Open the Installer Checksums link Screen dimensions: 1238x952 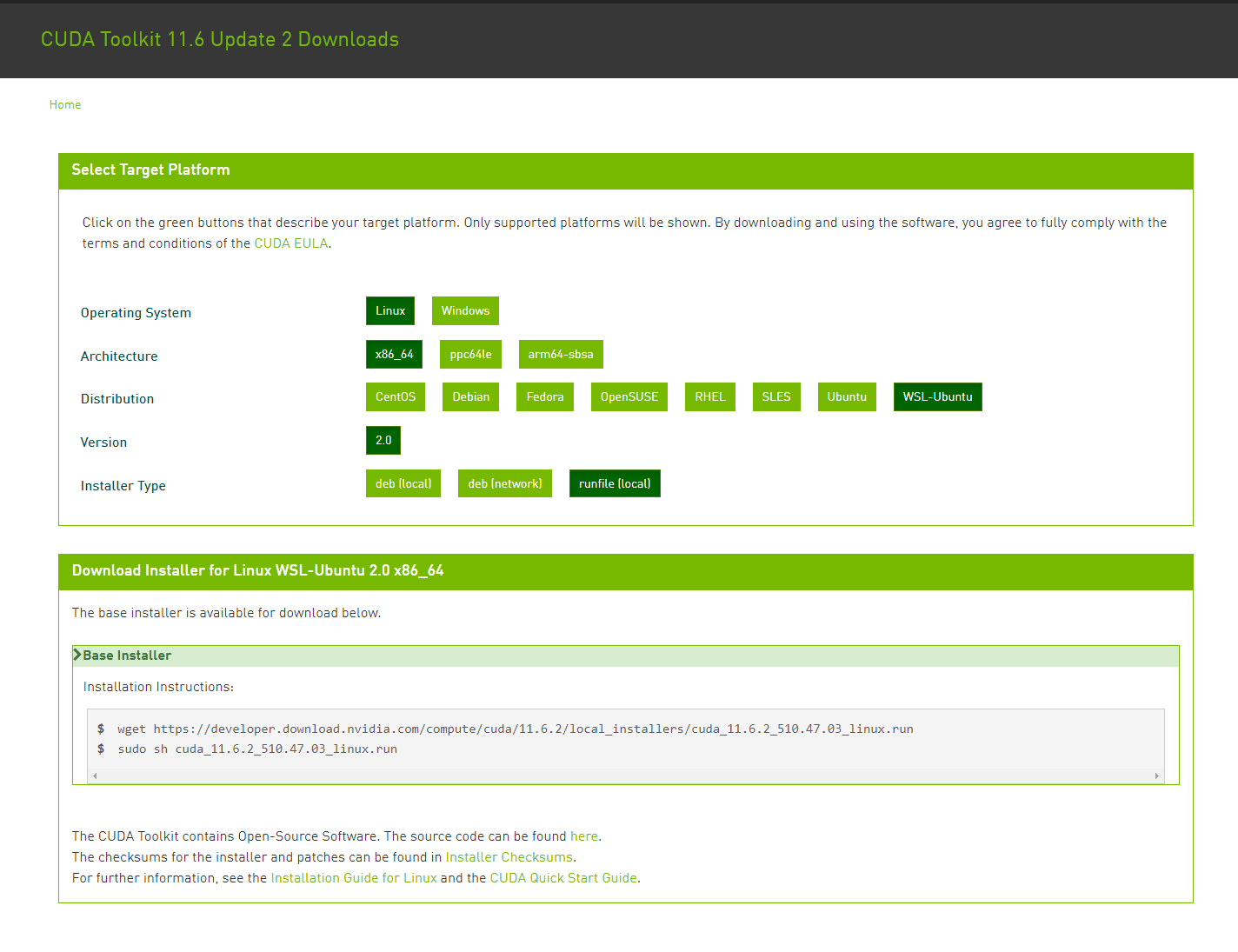coord(509,857)
